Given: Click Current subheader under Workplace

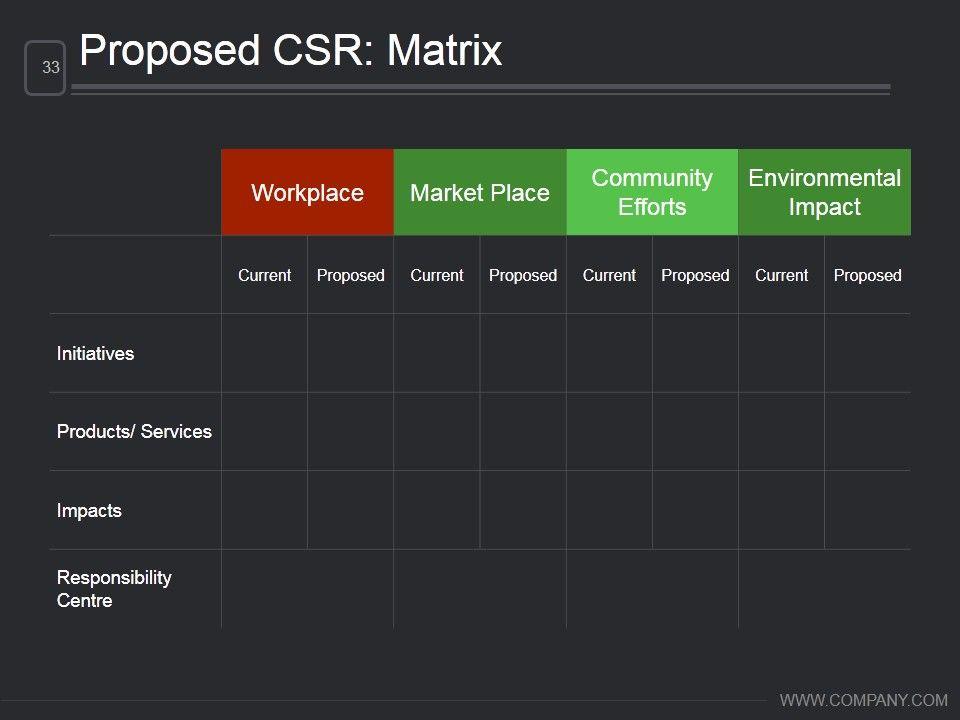Looking at the screenshot, I should (264, 275).
